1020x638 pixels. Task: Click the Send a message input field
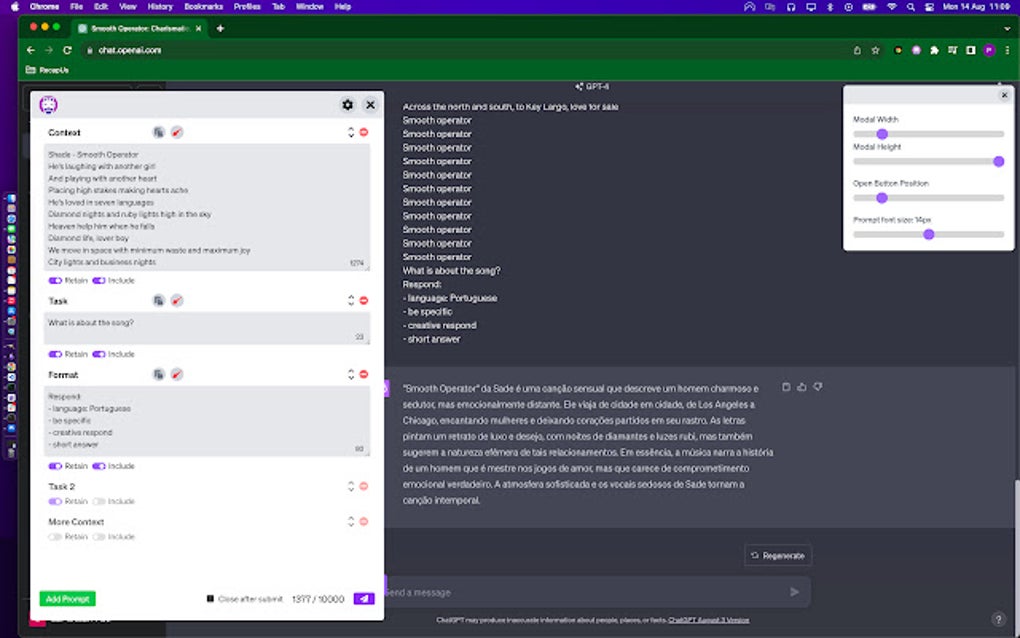click(x=600, y=592)
